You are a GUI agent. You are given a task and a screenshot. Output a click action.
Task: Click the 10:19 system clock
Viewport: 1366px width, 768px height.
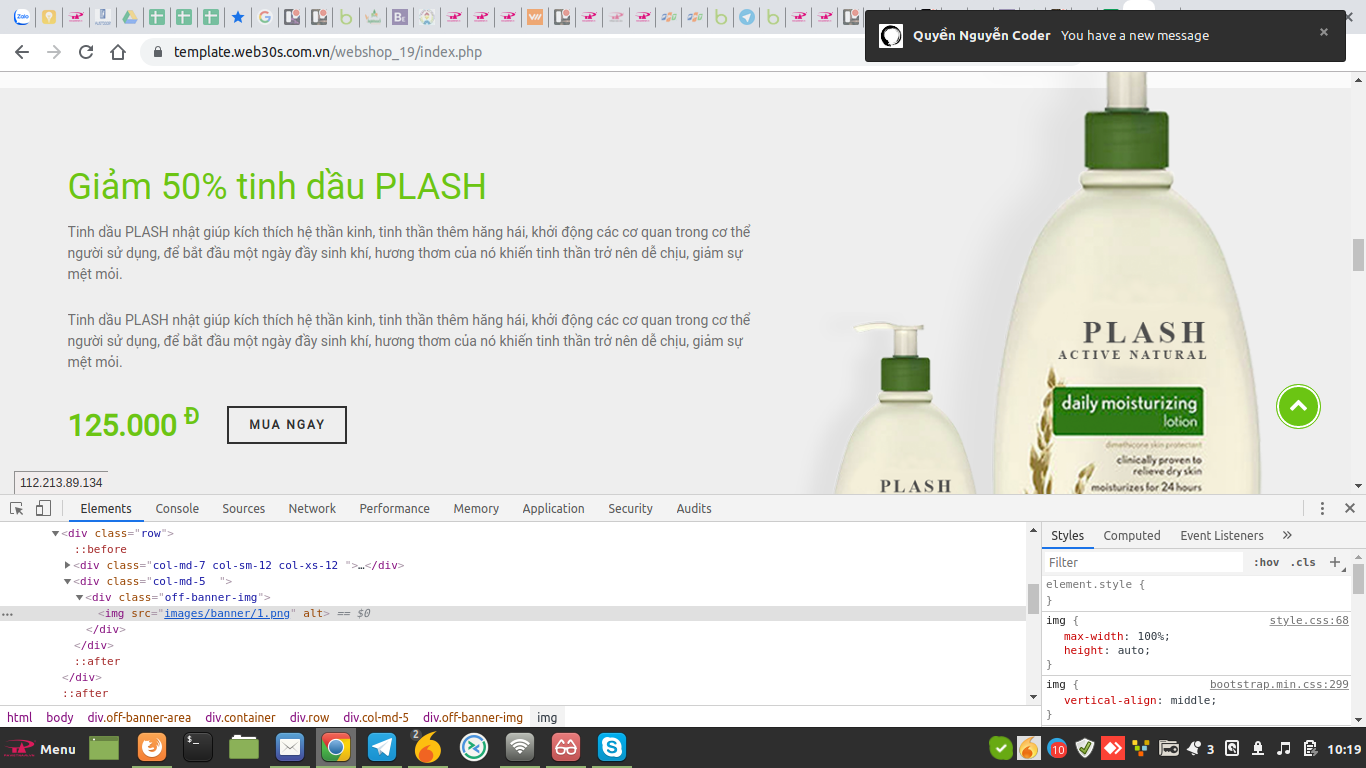[x=1344, y=749]
